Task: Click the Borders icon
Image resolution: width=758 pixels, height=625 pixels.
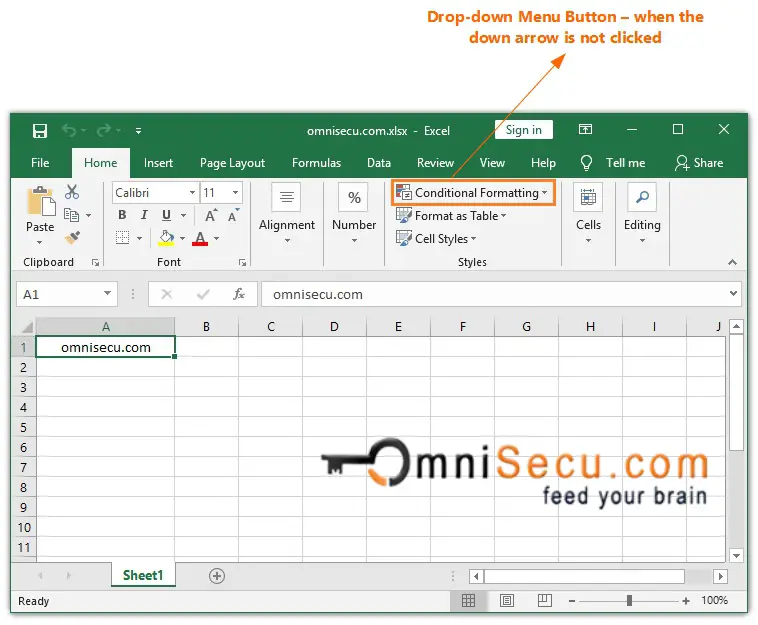Action: pos(122,238)
